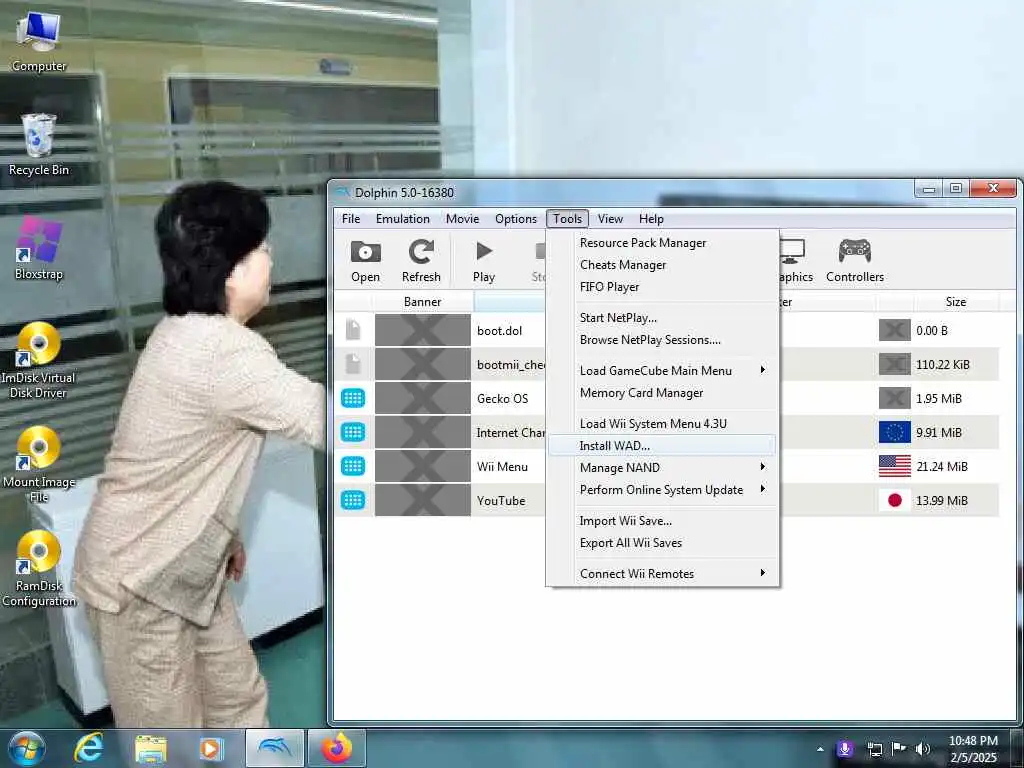
Task: Click the microphone tray icon
Action: (x=844, y=749)
